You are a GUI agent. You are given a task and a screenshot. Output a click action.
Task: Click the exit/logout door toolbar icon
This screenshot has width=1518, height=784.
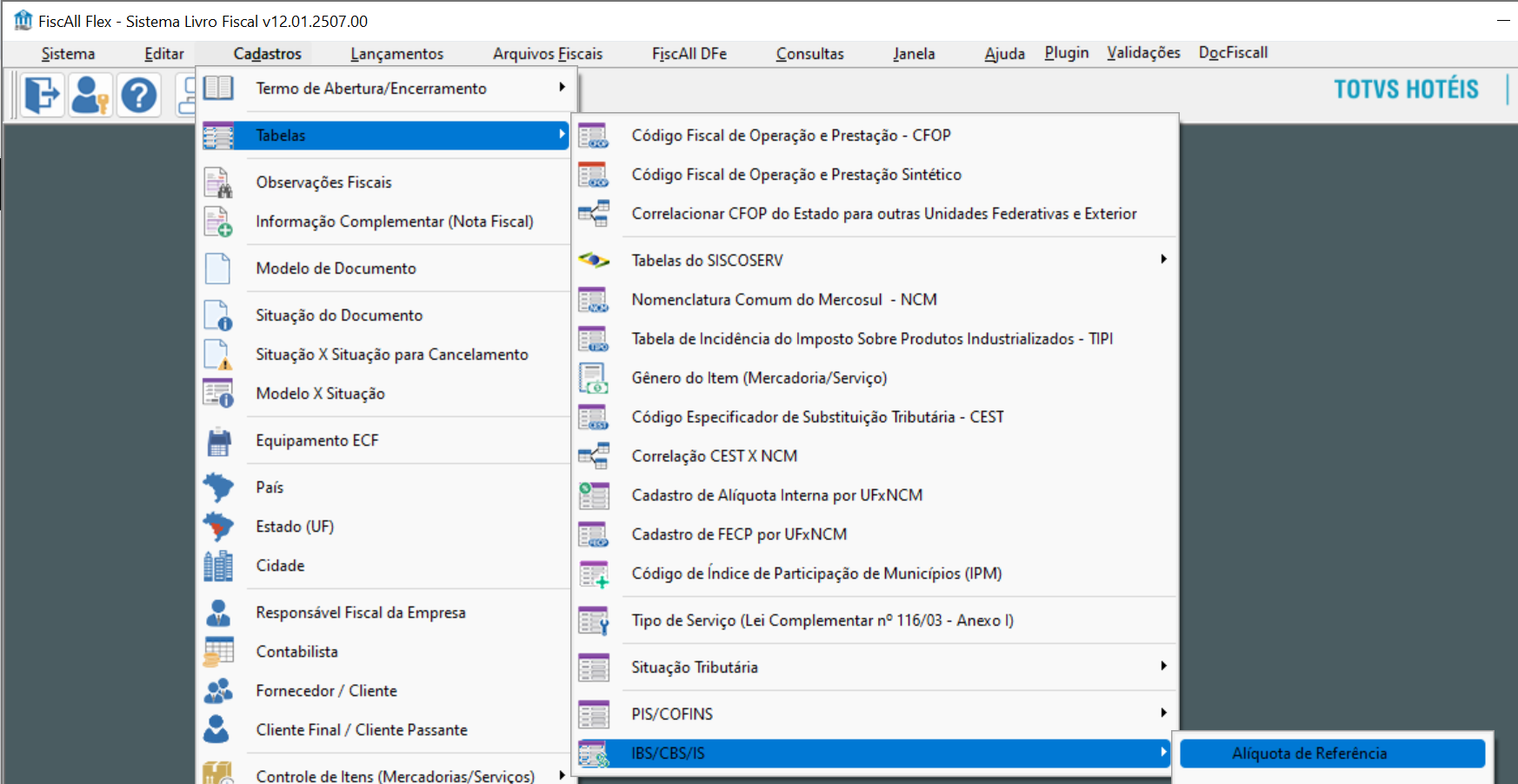[x=42, y=95]
